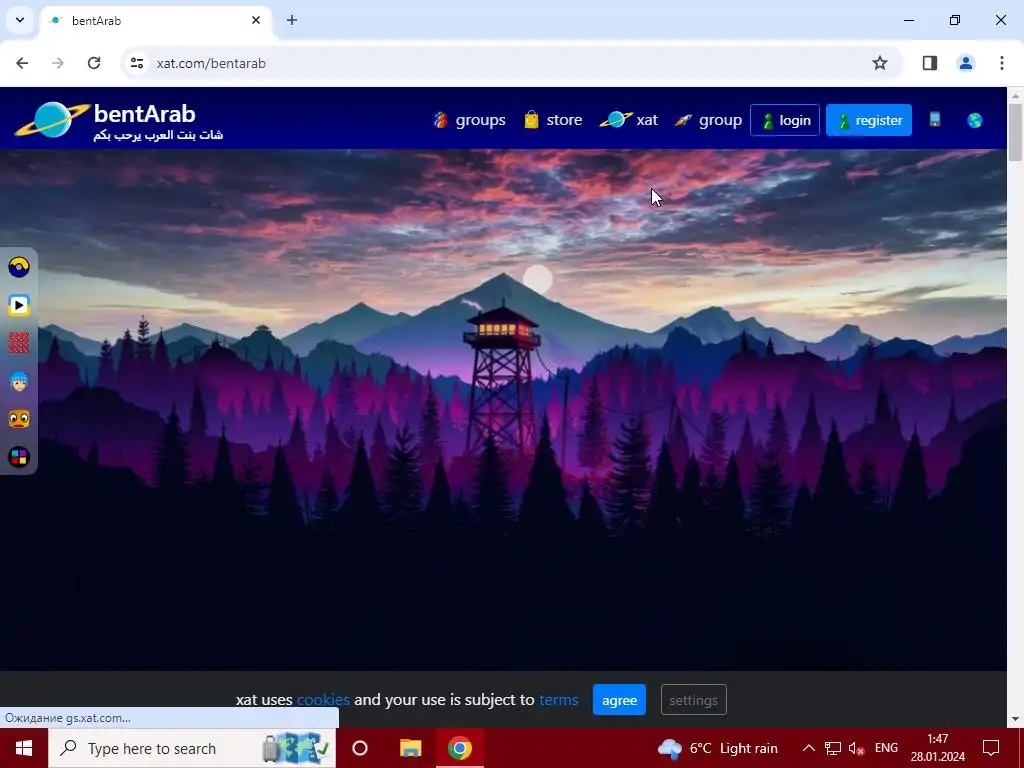Open Chrome's three-dot menu

pos(1001,63)
